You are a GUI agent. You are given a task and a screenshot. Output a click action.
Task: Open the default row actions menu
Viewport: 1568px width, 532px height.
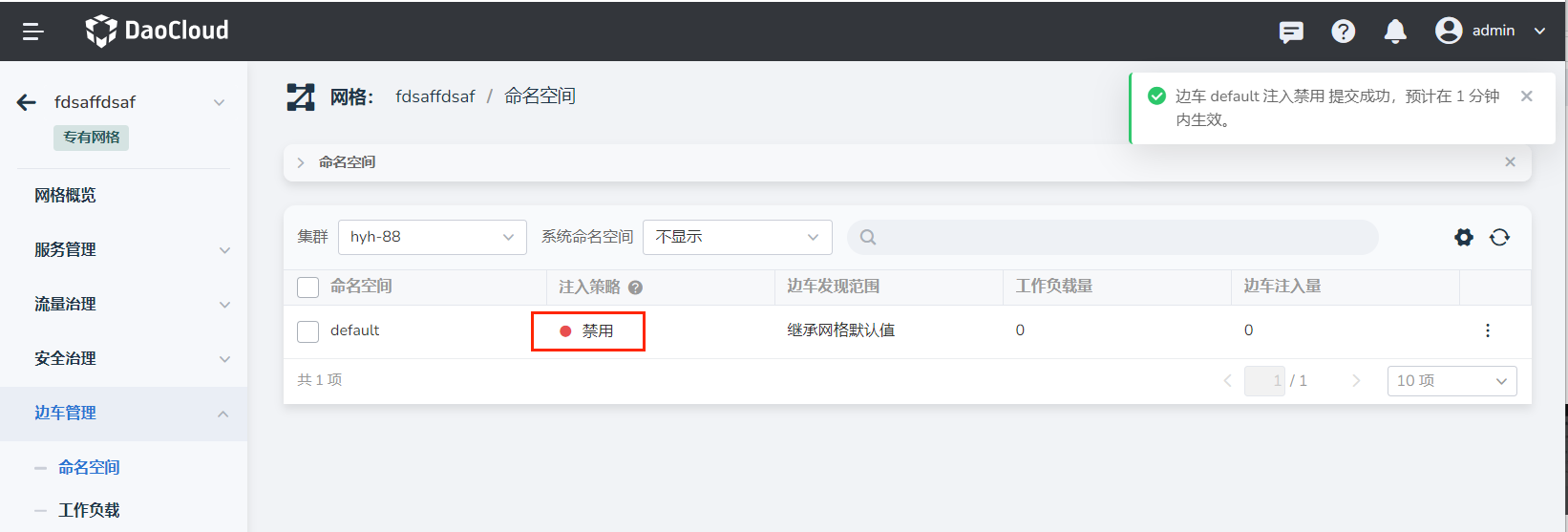click(1487, 330)
